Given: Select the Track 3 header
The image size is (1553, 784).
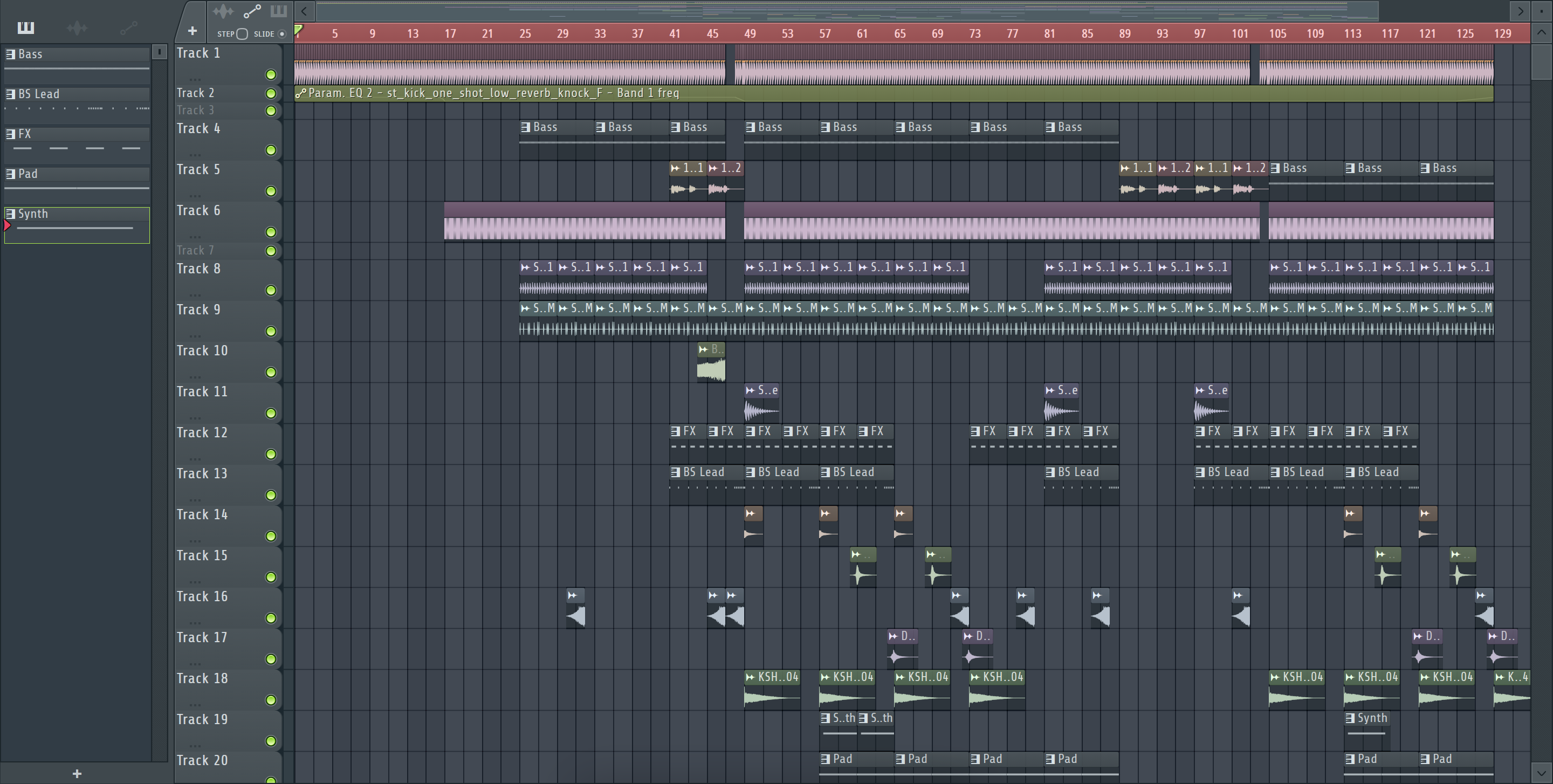Looking at the screenshot, I should 228,111.
